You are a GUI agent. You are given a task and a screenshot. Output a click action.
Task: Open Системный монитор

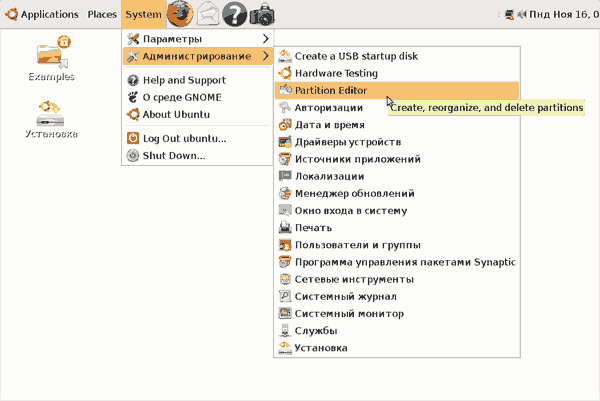(x=397, y=313)
